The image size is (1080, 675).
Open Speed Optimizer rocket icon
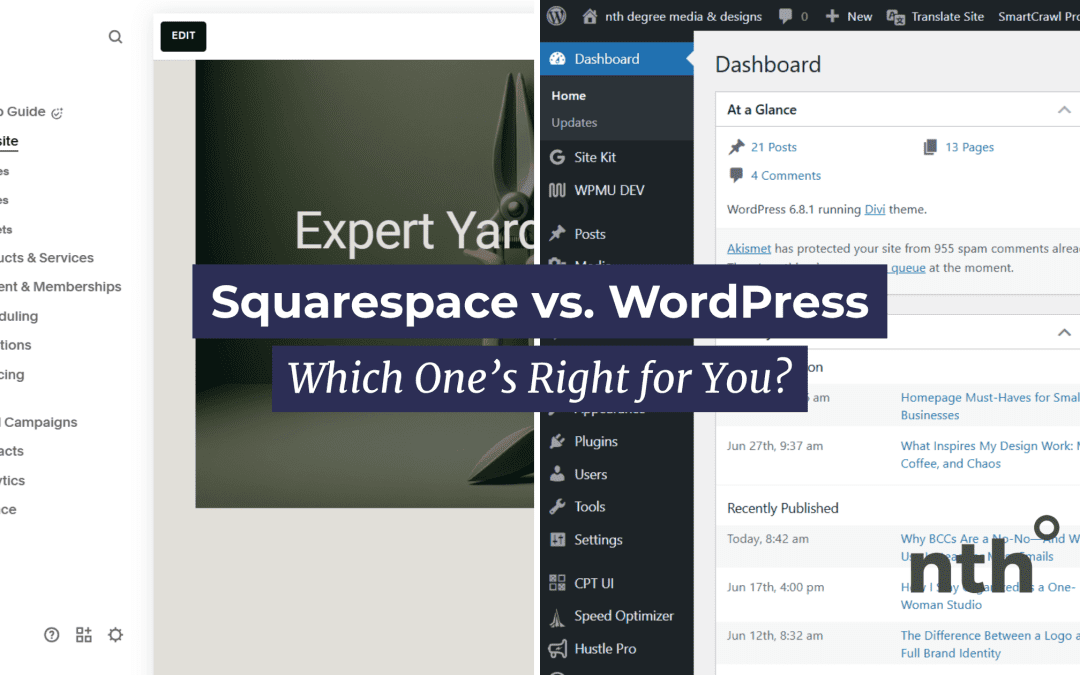557,617
